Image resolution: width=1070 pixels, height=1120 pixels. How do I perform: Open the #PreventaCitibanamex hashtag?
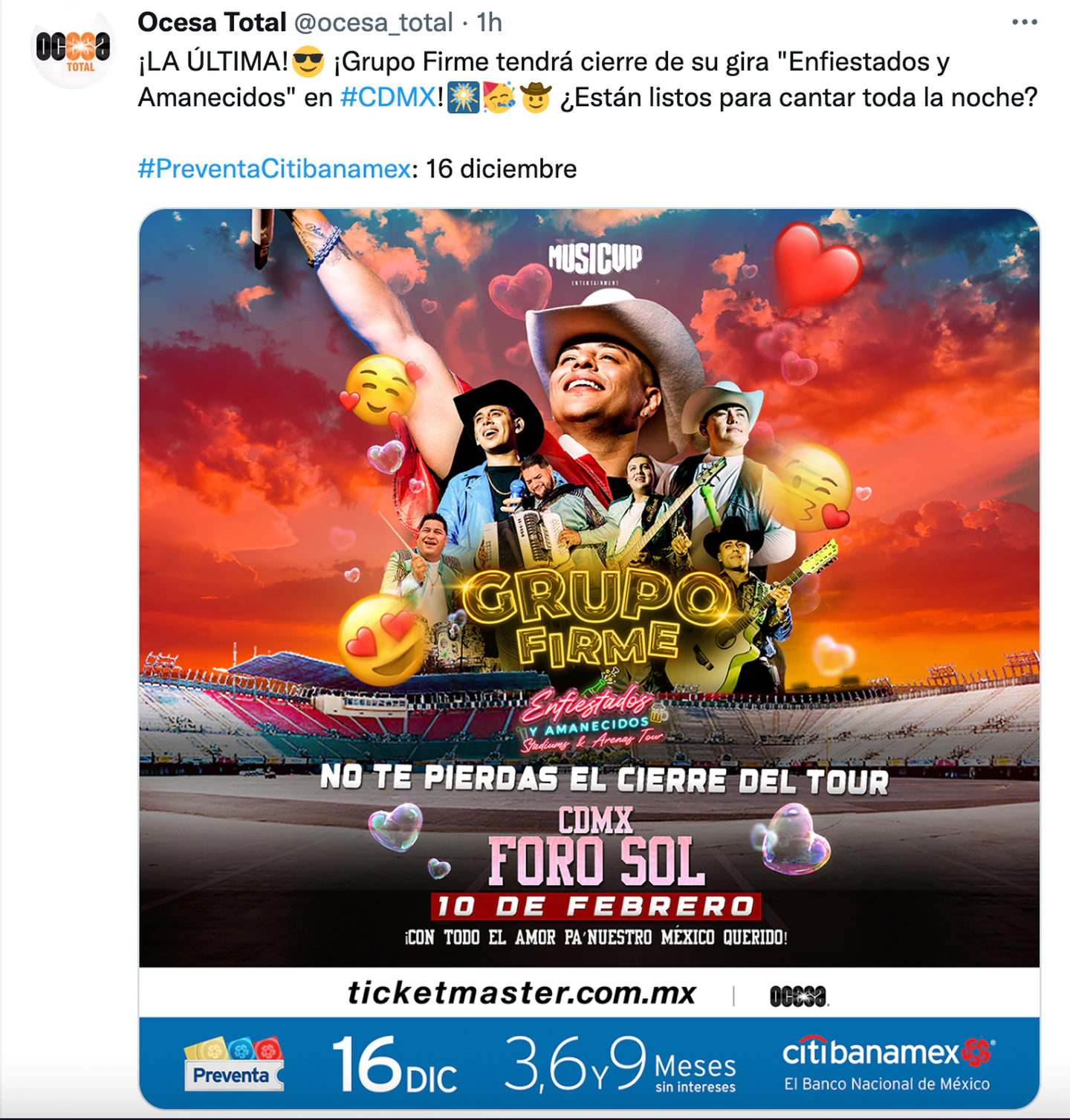tap(274, 169)
